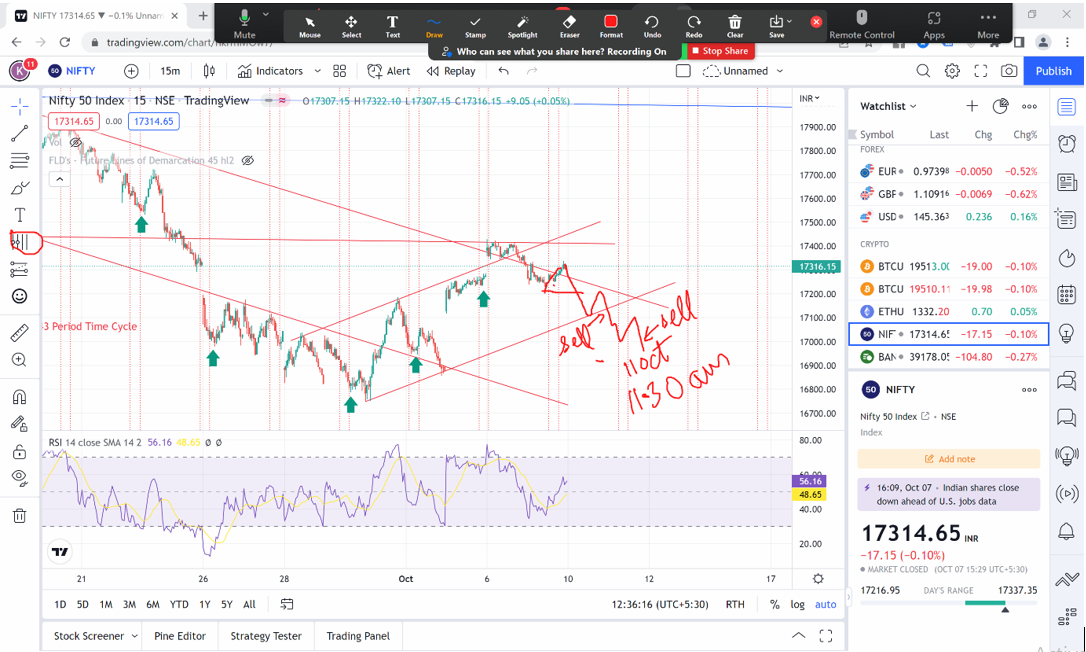Pick the chart text tool
The width and height of the screenshot is (1086, 652).
(x=19, y=215)
